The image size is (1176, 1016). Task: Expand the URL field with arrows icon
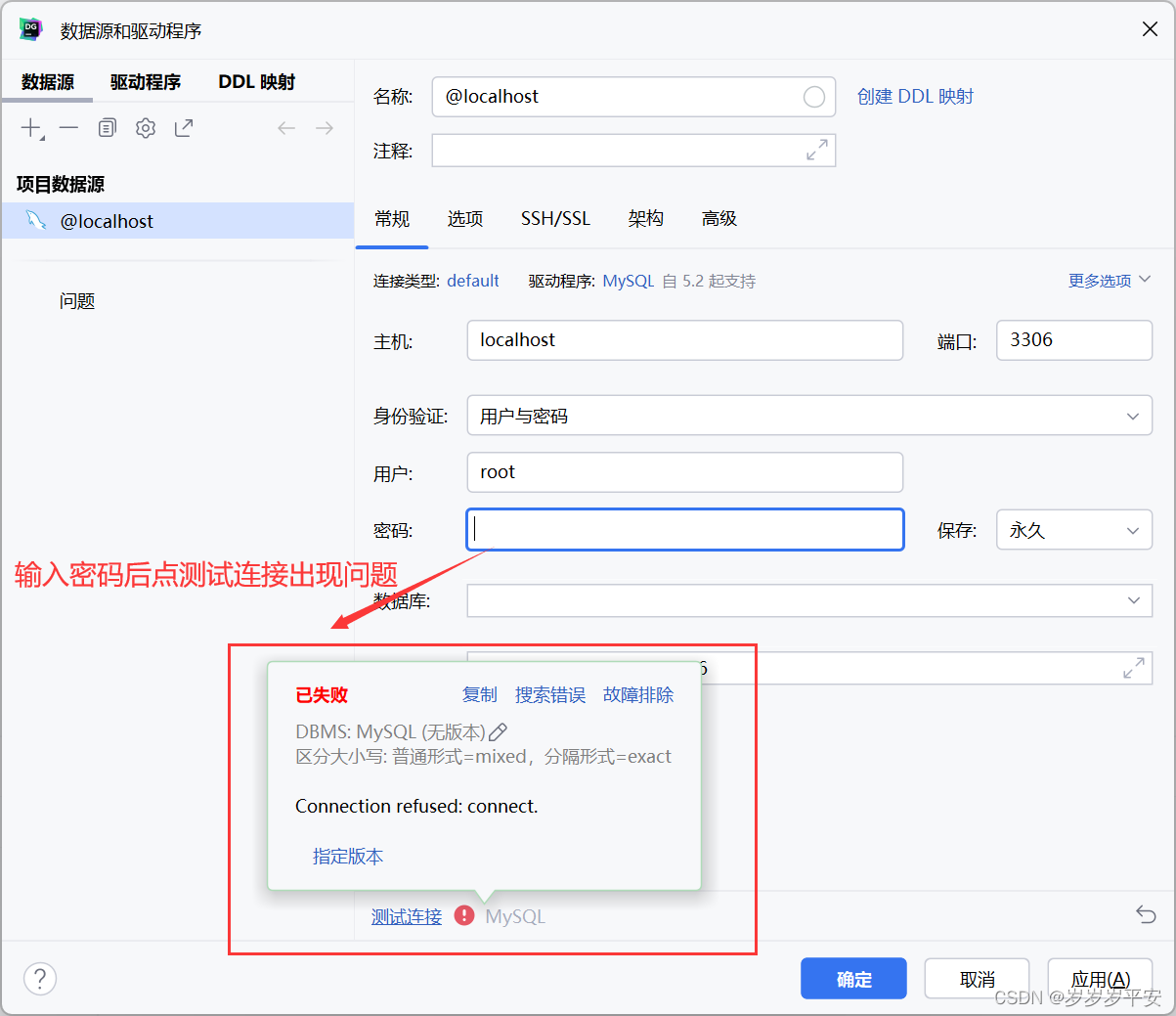1134,669
